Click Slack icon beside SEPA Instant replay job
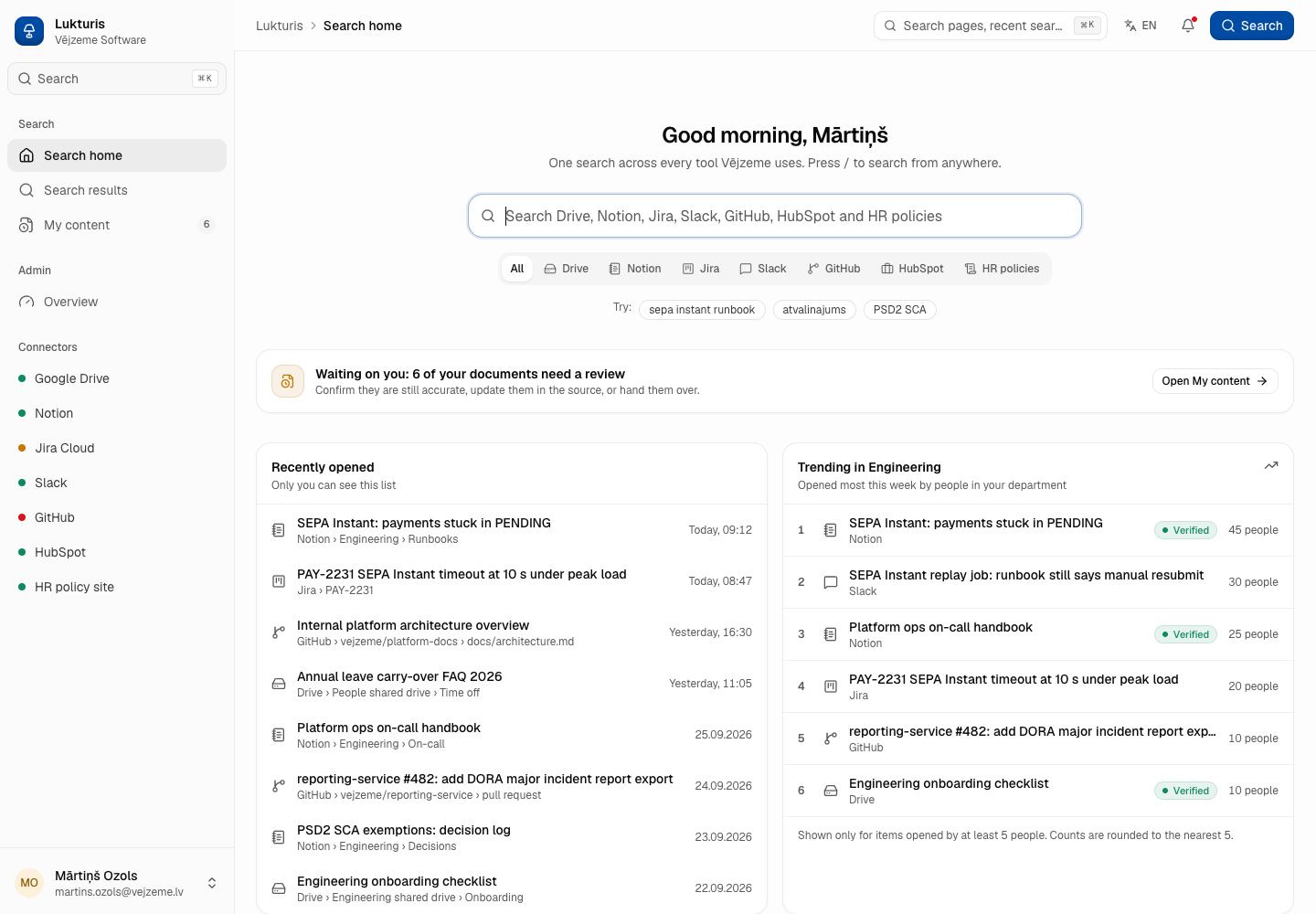 coord(831,582)
